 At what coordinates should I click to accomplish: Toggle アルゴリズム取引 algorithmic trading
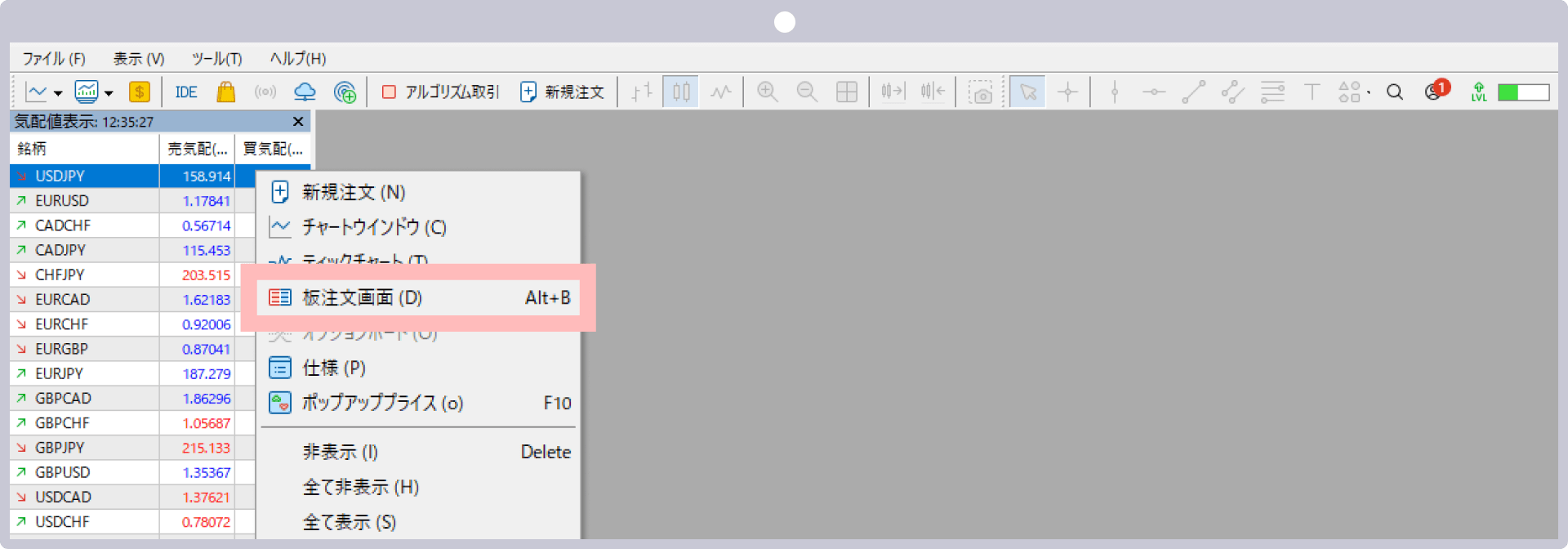441,92
